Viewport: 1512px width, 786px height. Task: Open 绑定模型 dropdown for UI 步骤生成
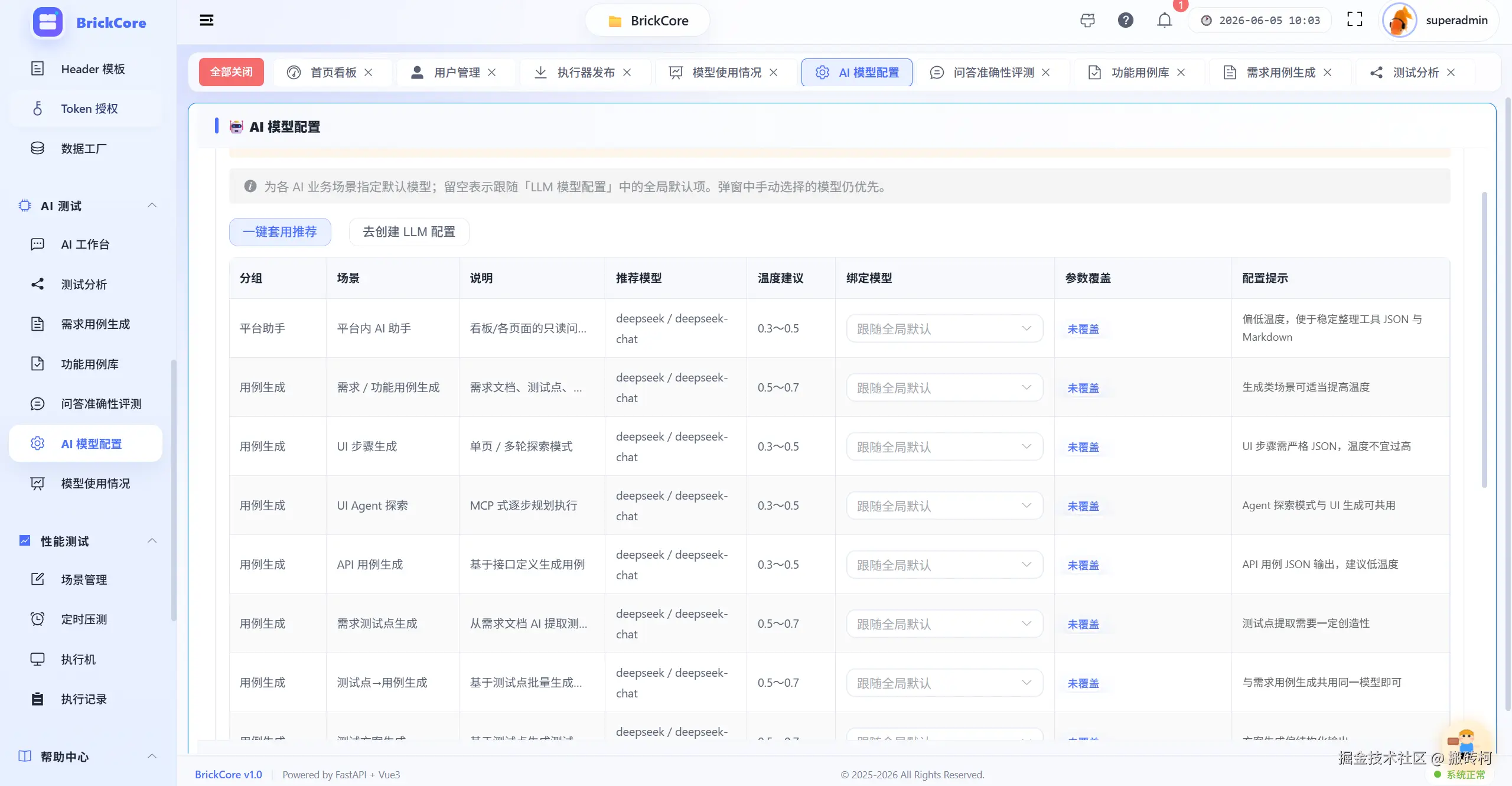coord(944,446)
